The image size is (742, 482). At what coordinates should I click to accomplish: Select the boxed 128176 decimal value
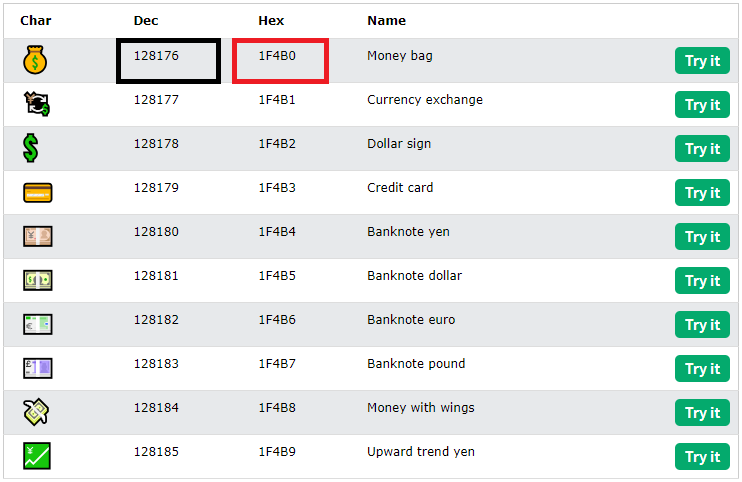click(156, 56)
